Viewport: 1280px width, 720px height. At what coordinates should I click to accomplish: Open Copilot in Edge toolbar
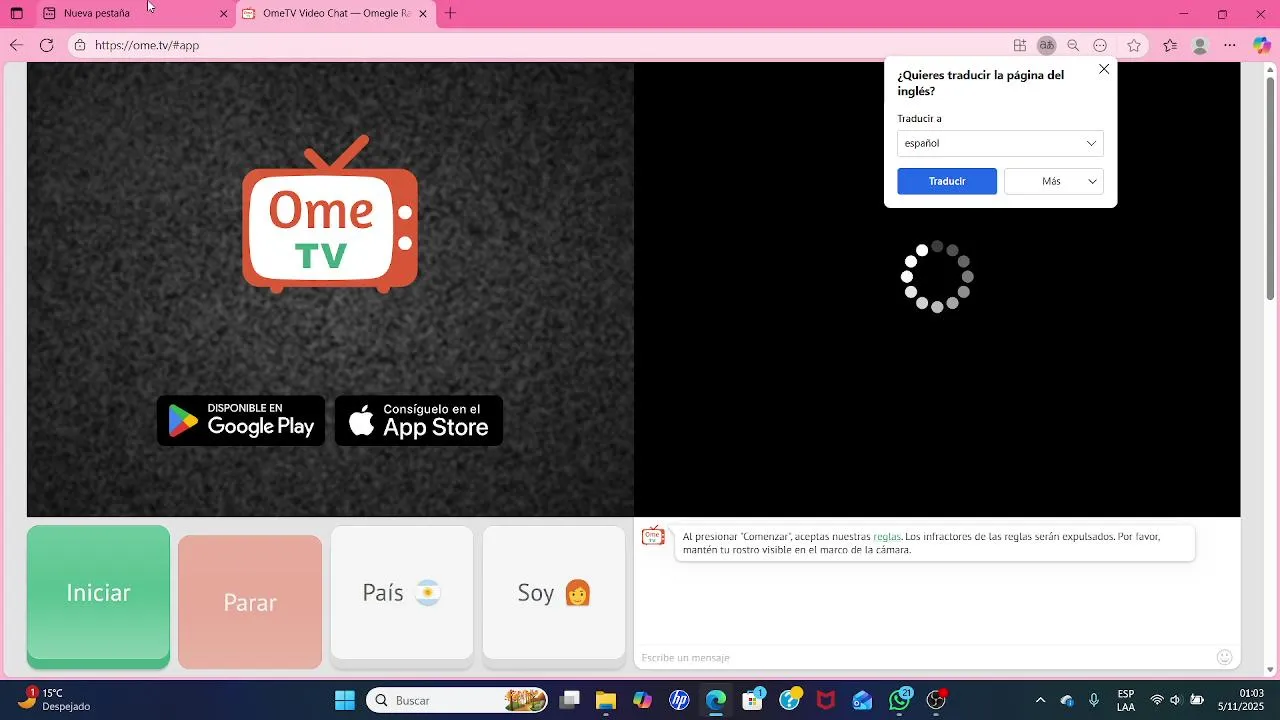tap(1262, 45)
